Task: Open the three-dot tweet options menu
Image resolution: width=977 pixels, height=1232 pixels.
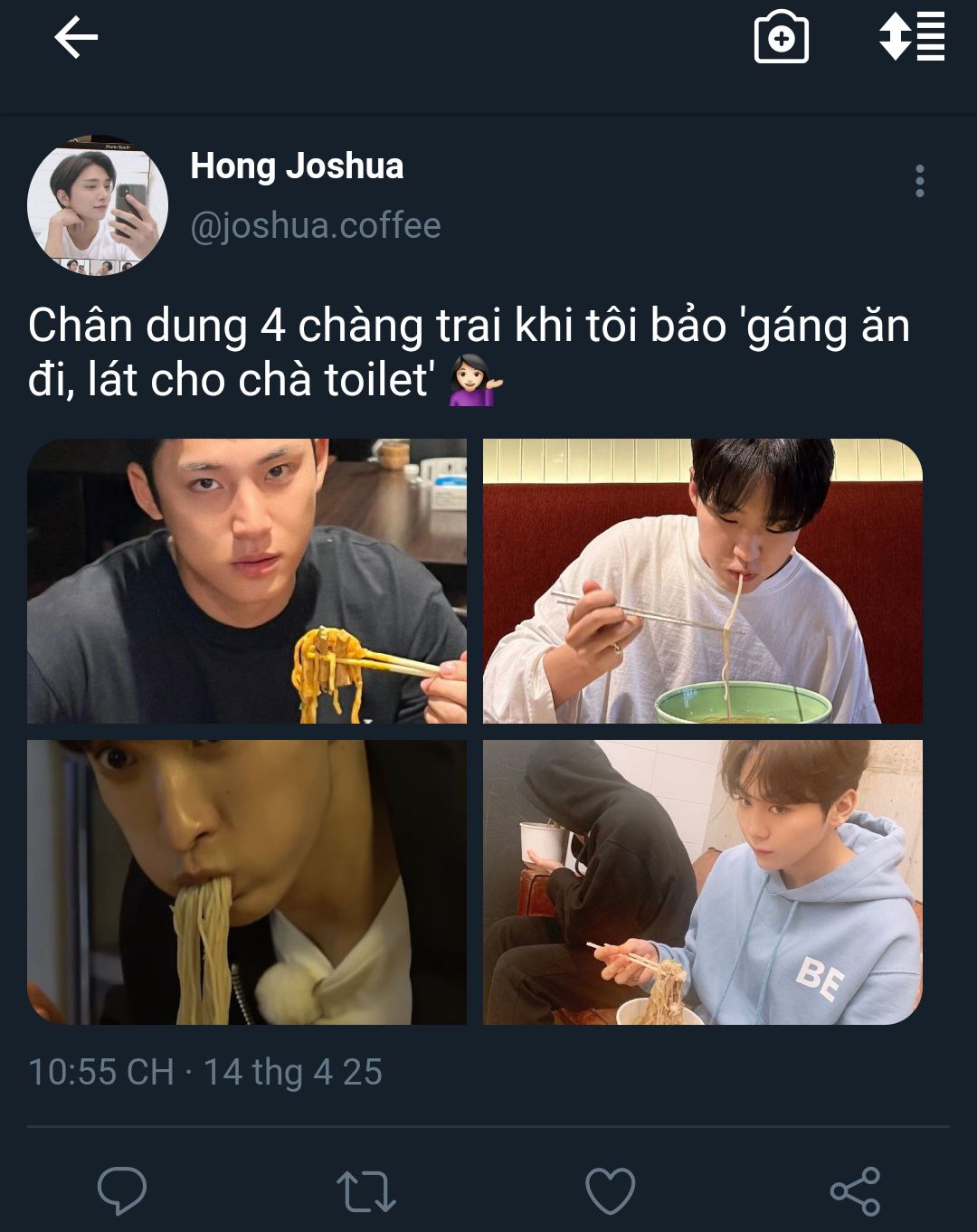Action: 920,181
